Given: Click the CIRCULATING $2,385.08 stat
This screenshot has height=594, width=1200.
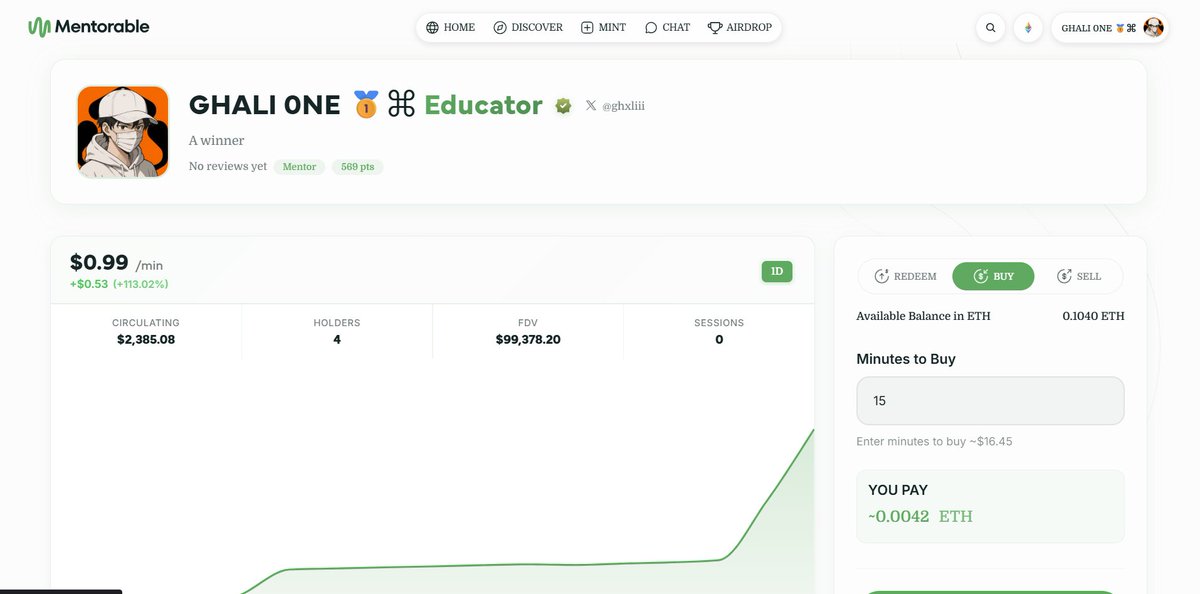Looking at the screenshot, I should (x=146, y=331).
